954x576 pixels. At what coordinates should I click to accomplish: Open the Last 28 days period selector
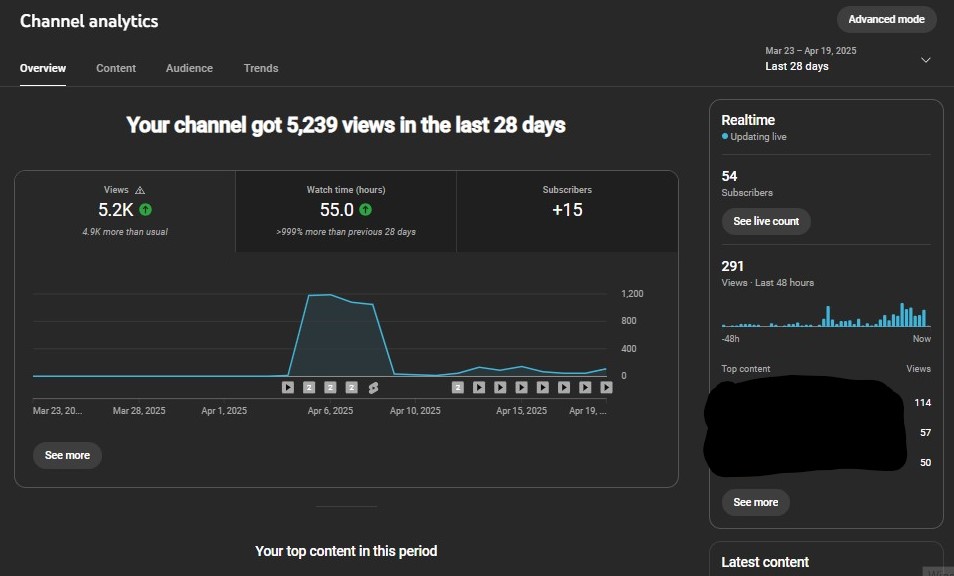point(848,59)
